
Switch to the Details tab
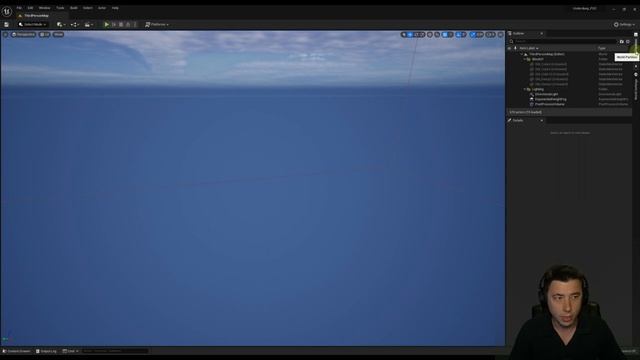[518, 120]
